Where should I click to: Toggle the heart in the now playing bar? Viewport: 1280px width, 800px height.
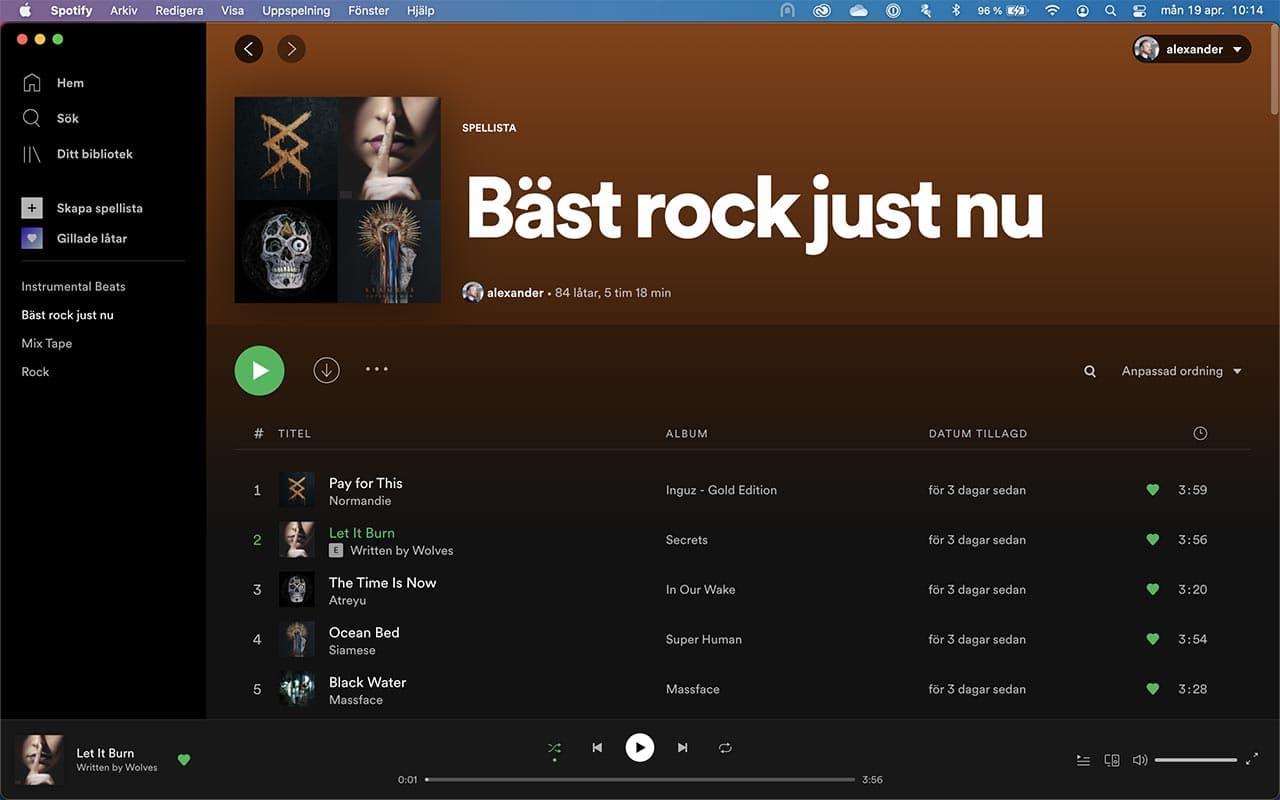[x=184, y=760]
